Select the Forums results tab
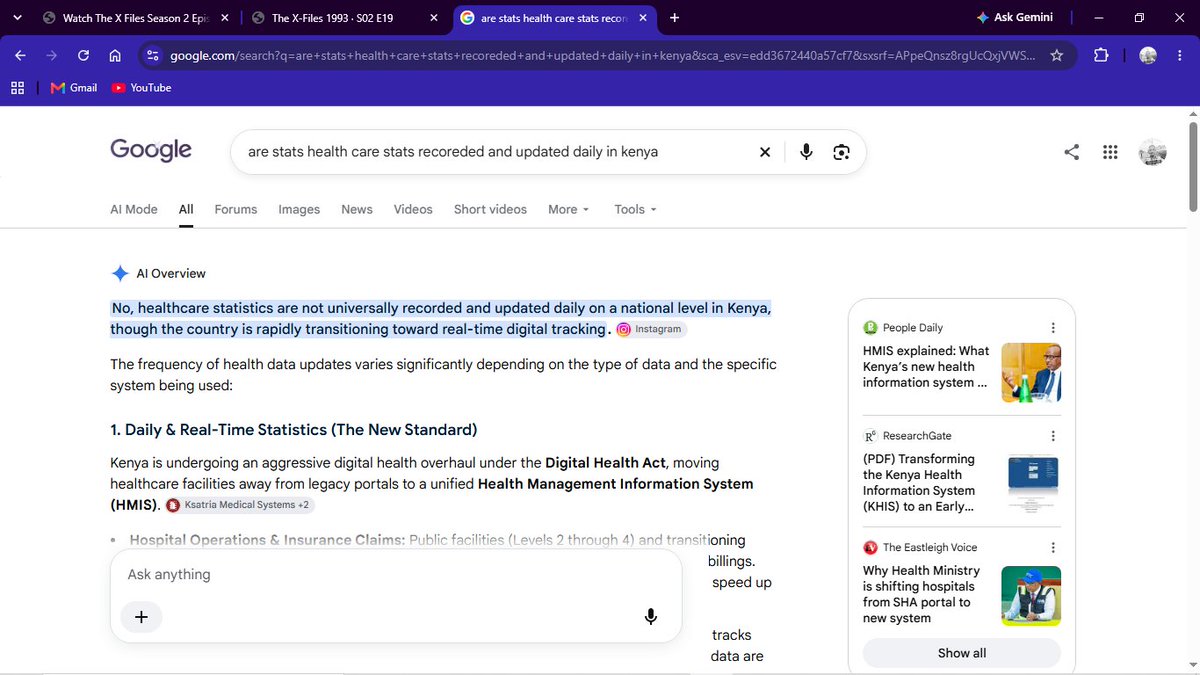Viewport: 1200px width, 675px height. pyautogui.click(x=236, y=209)
